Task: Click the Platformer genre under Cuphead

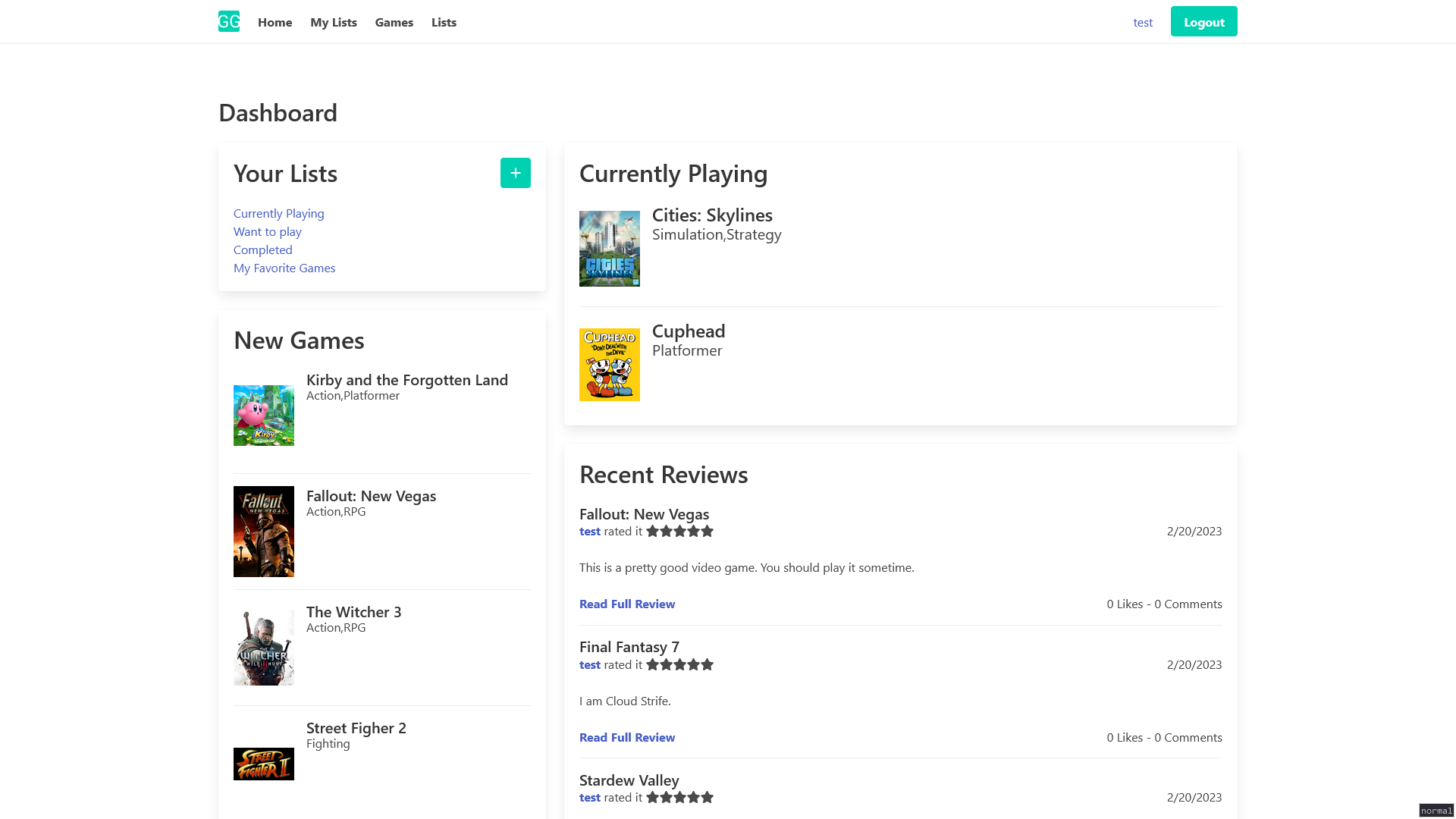Action: coord(687,350)
